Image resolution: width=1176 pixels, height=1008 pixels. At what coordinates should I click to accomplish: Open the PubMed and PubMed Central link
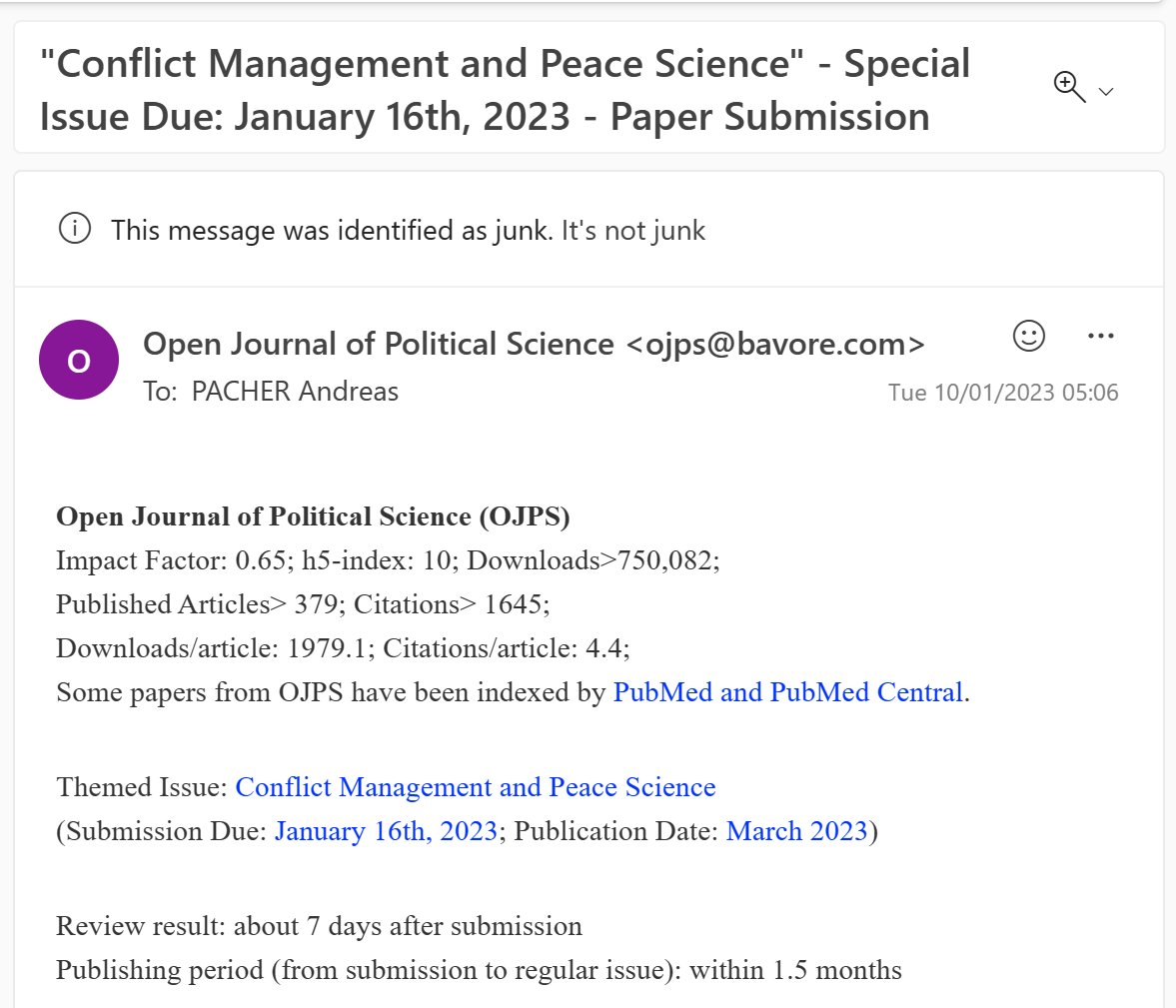tap(788, 692)
